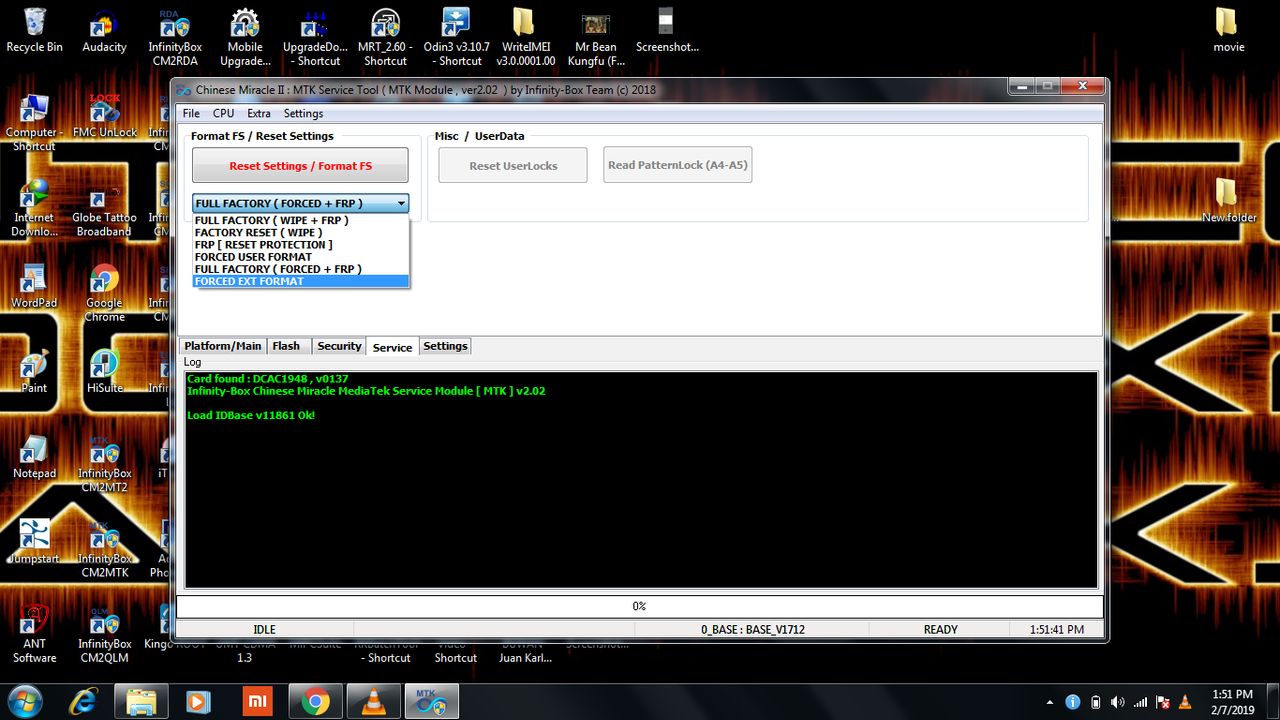This screenshot has height=720, width=1280.
Task: Click 0_BASE : BASE_V1712 status text
Action: coord(753,630)
